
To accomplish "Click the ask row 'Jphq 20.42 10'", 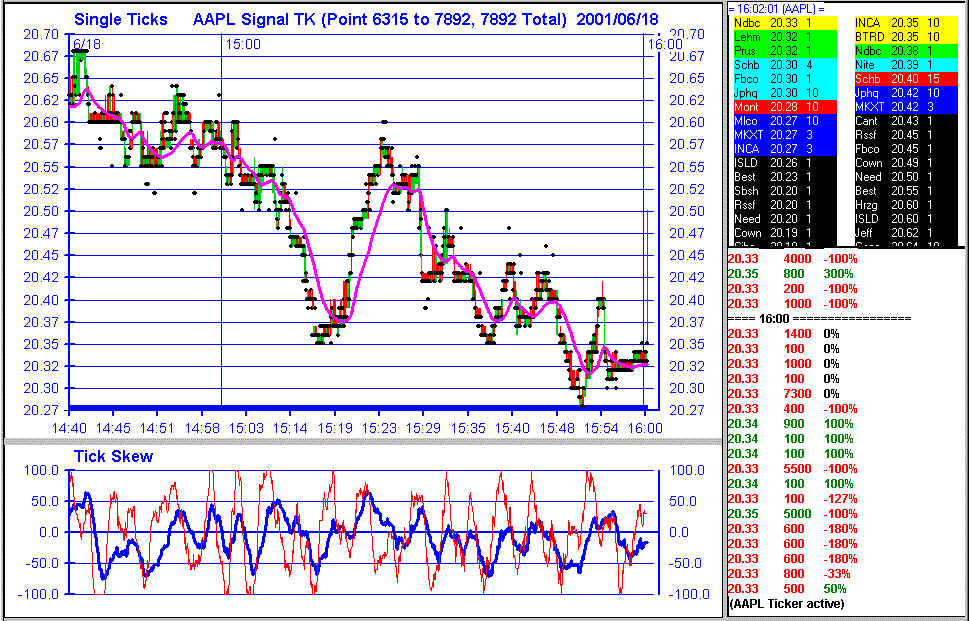I will pyautogui.click(x=905, y=93).
